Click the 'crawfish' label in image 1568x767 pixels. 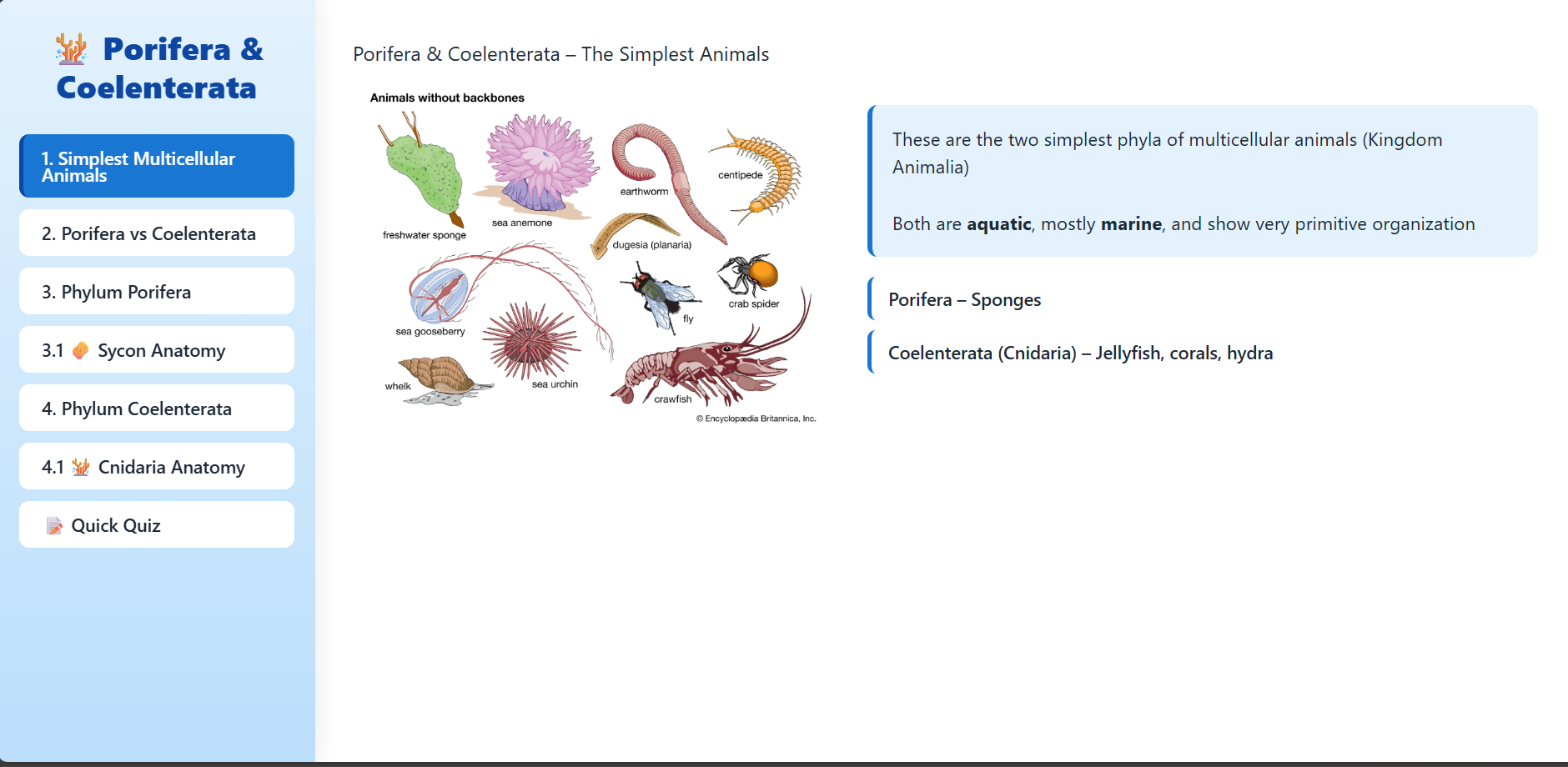673,399
